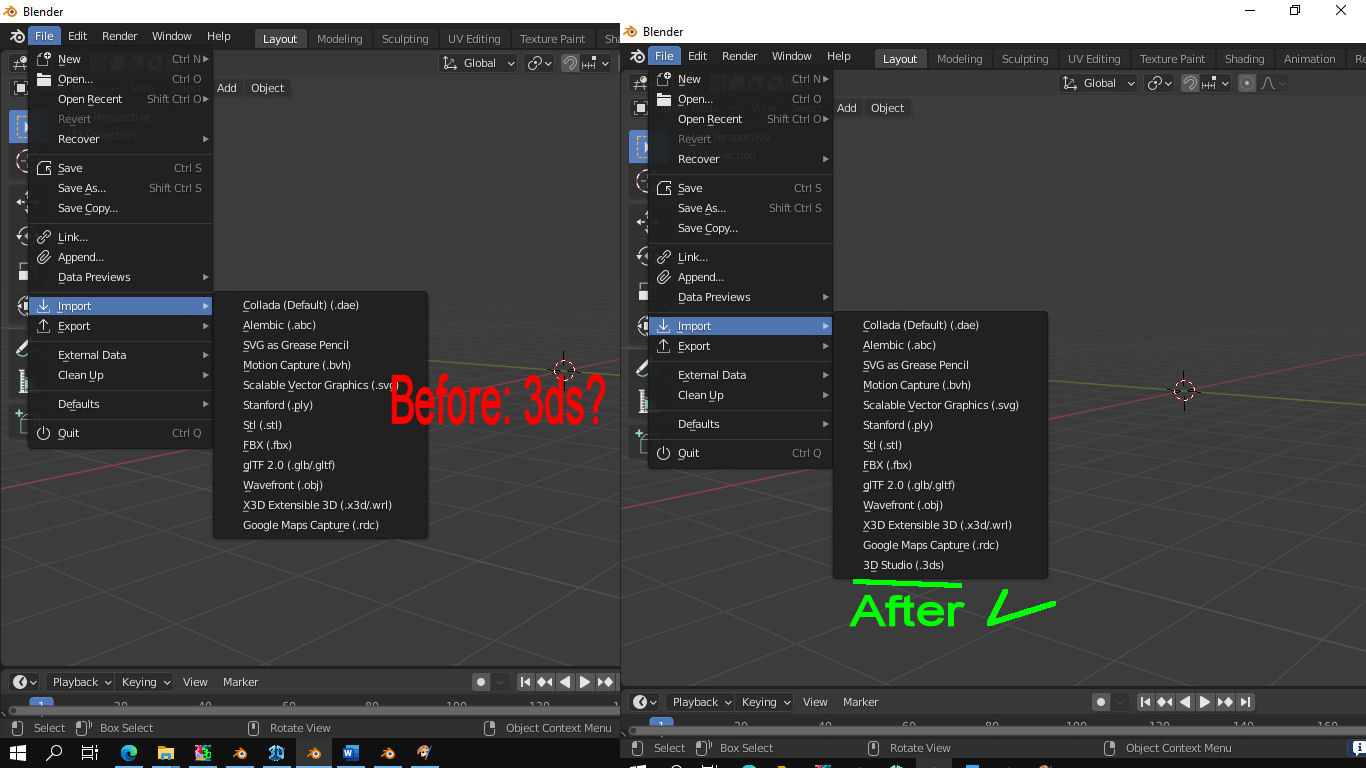Image resolution: width=1366 pixels, height=768 pixels.
Task: Jump to start frame in right window timeline
Action: (1145, 702)
